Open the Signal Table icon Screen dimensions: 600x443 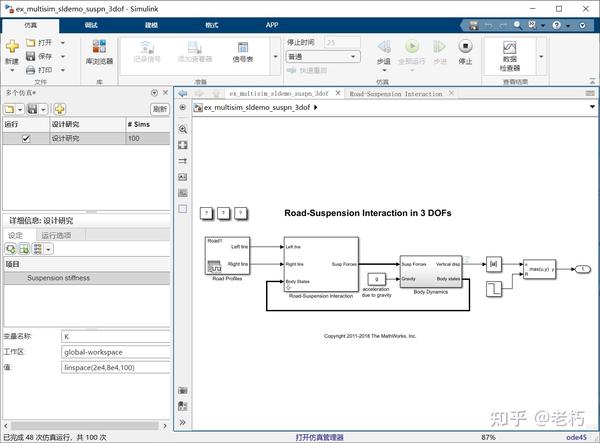click(x=243, y=47)
